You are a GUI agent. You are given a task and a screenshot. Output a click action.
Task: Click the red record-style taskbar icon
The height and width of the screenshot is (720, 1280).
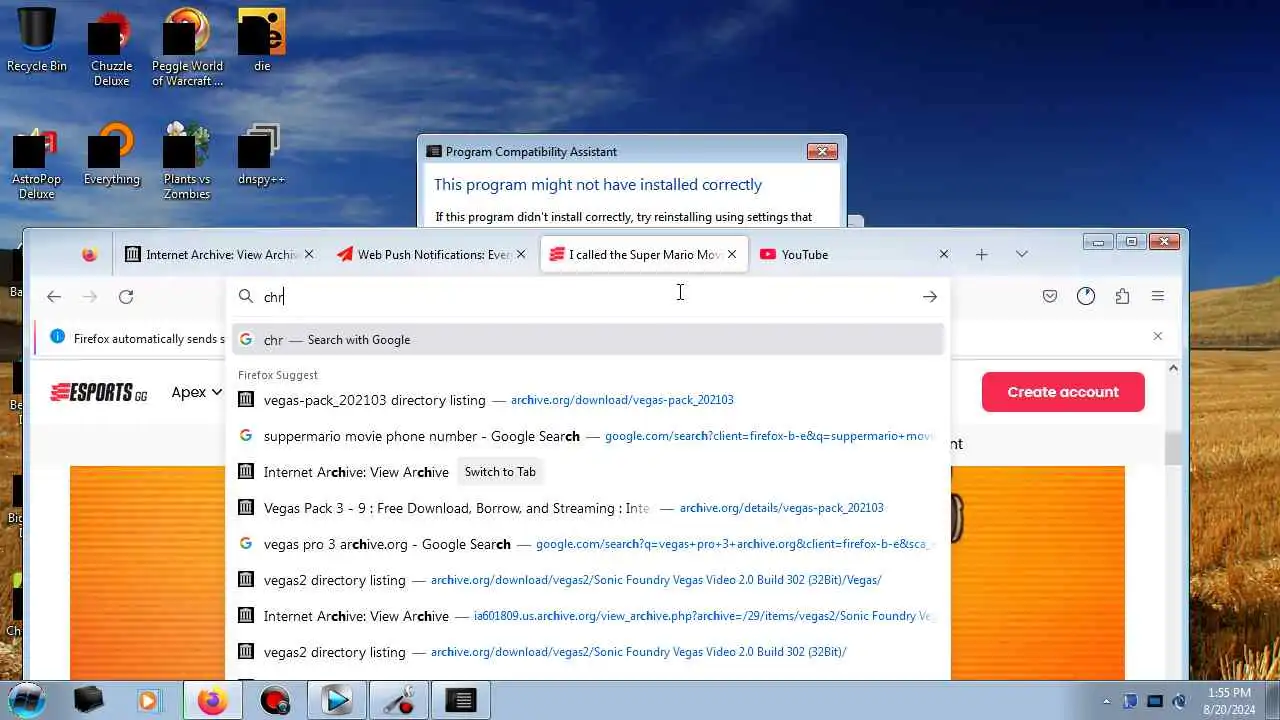pos(275,701)
